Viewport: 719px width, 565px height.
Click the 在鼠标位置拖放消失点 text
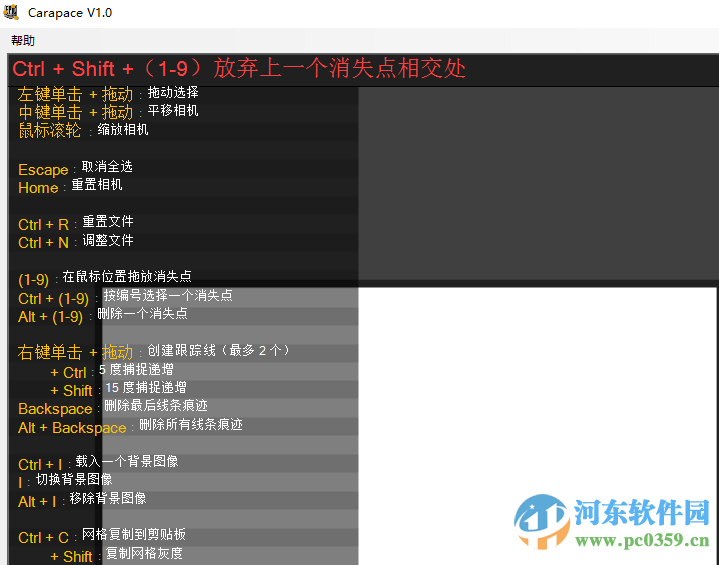127,277
